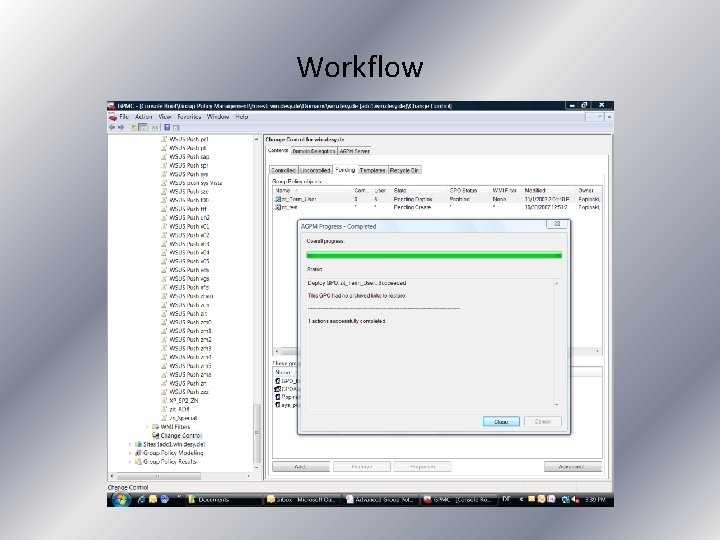The width and height of the screenshot is (720, 540).
Task: Click the tray expand arrow on taskbar
Action: pos(522,499)
